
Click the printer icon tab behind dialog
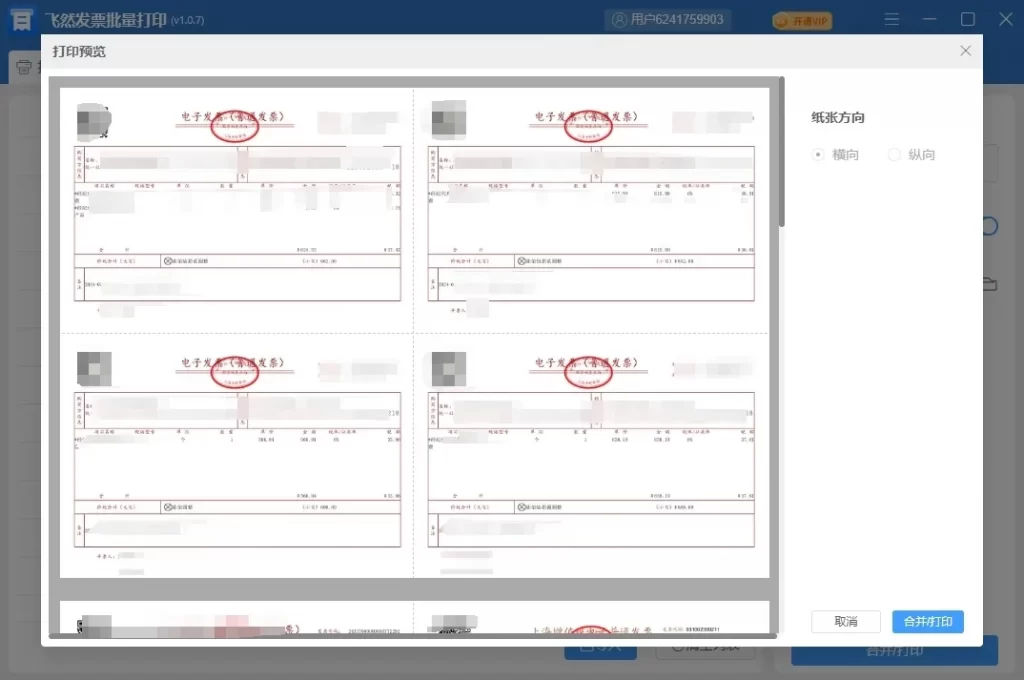[24, 68]
